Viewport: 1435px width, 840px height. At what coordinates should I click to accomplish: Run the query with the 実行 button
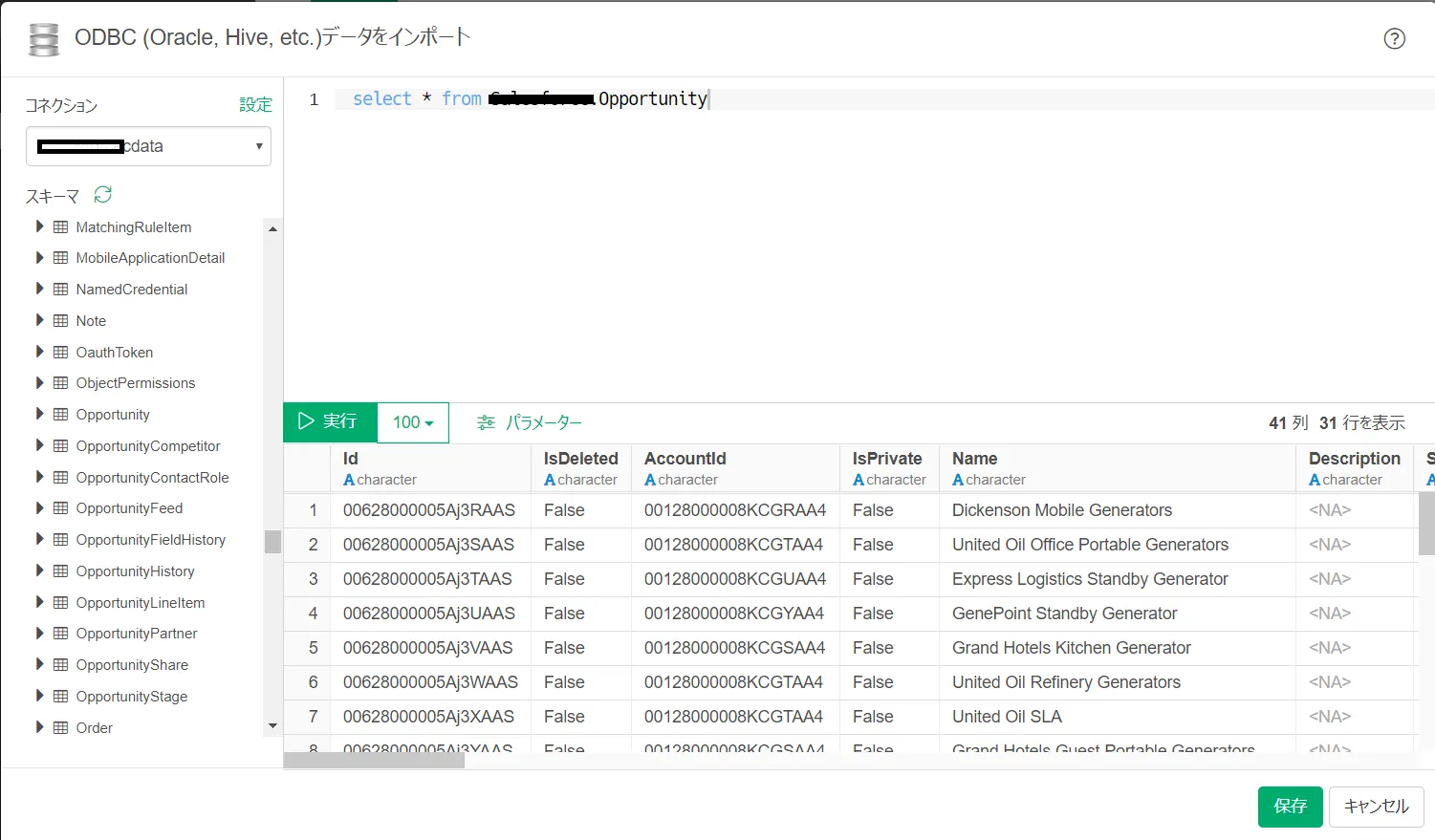click(329, 421)
